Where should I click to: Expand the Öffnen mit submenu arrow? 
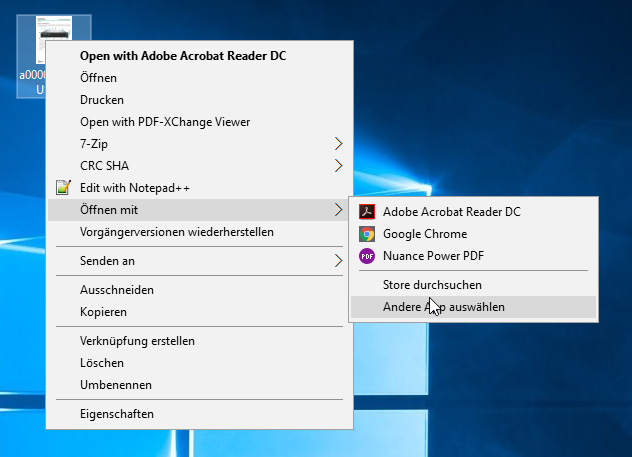[x=338, y=210]
